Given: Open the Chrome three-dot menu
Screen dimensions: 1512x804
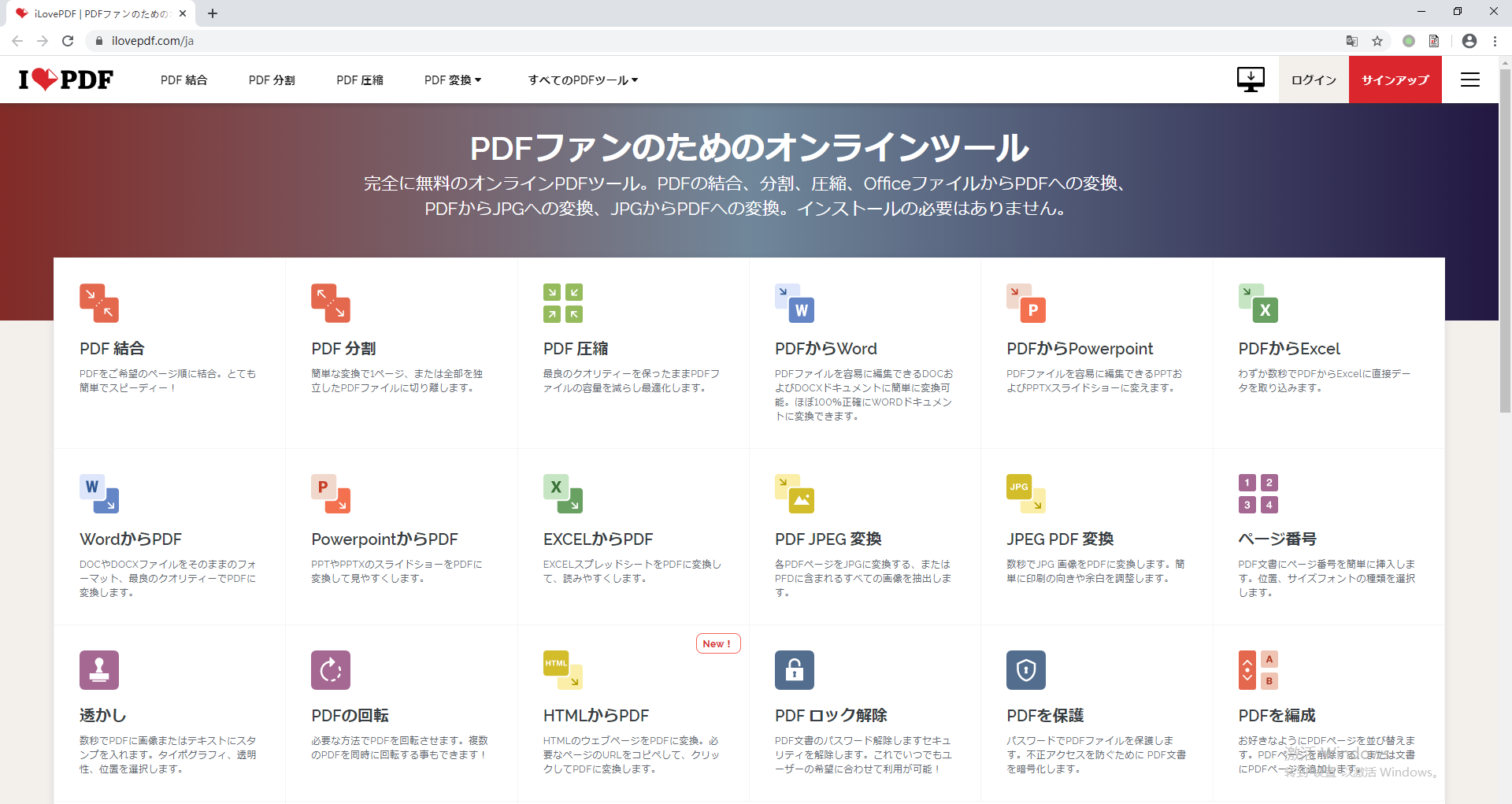Looking at the screenshot, I should [1495, 41].
